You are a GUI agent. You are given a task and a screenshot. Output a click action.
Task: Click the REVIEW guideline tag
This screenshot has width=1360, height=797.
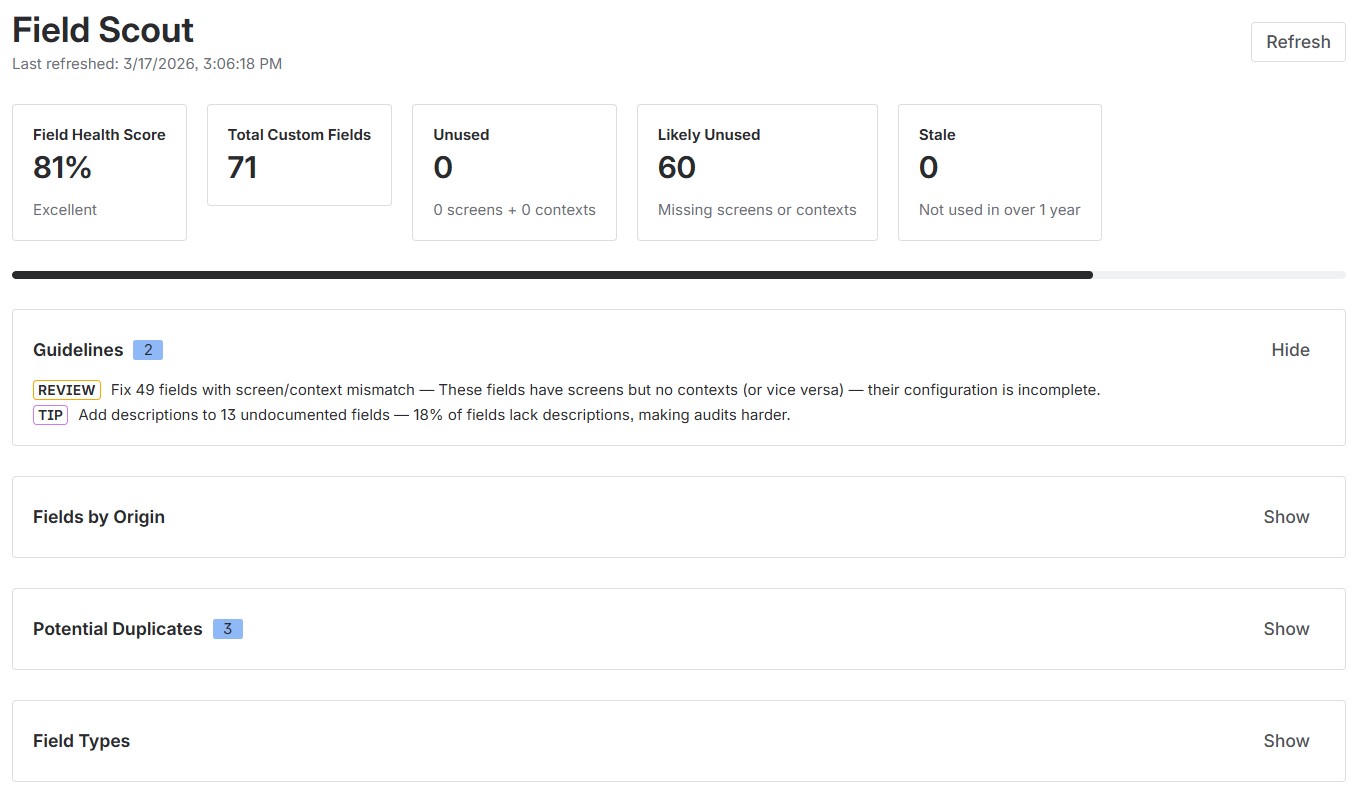(66, 390)
